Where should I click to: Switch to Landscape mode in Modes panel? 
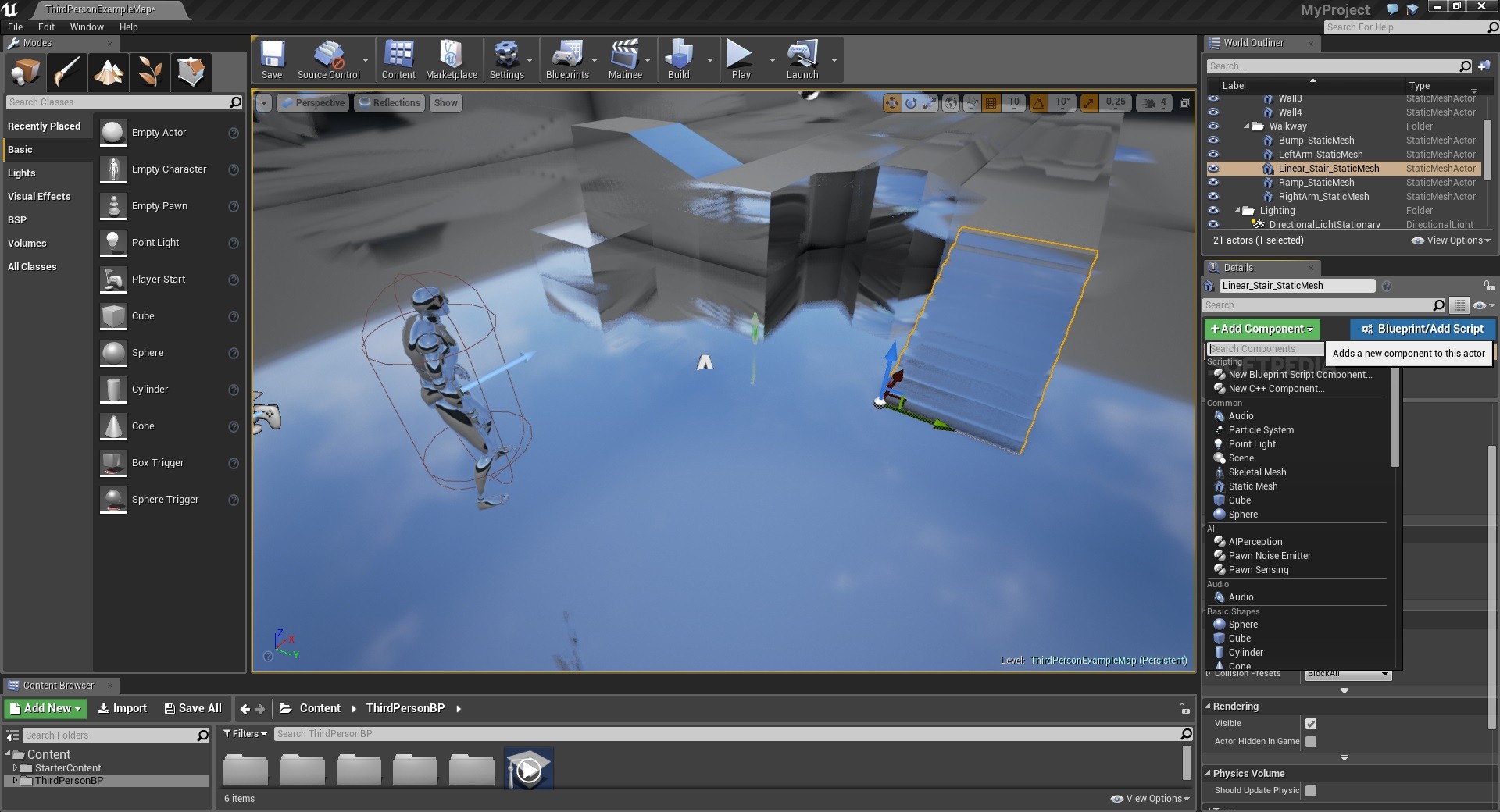point(109,72)
